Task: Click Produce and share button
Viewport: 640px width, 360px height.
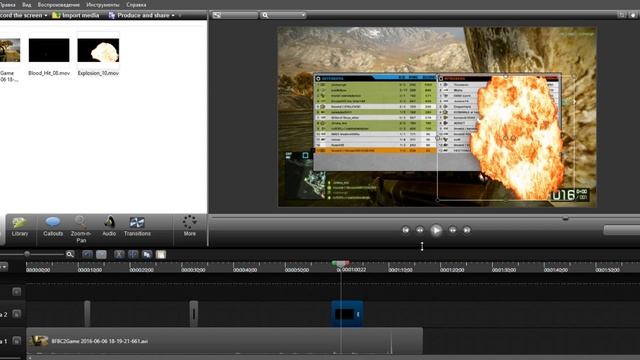Action: [x=139, y=15]
